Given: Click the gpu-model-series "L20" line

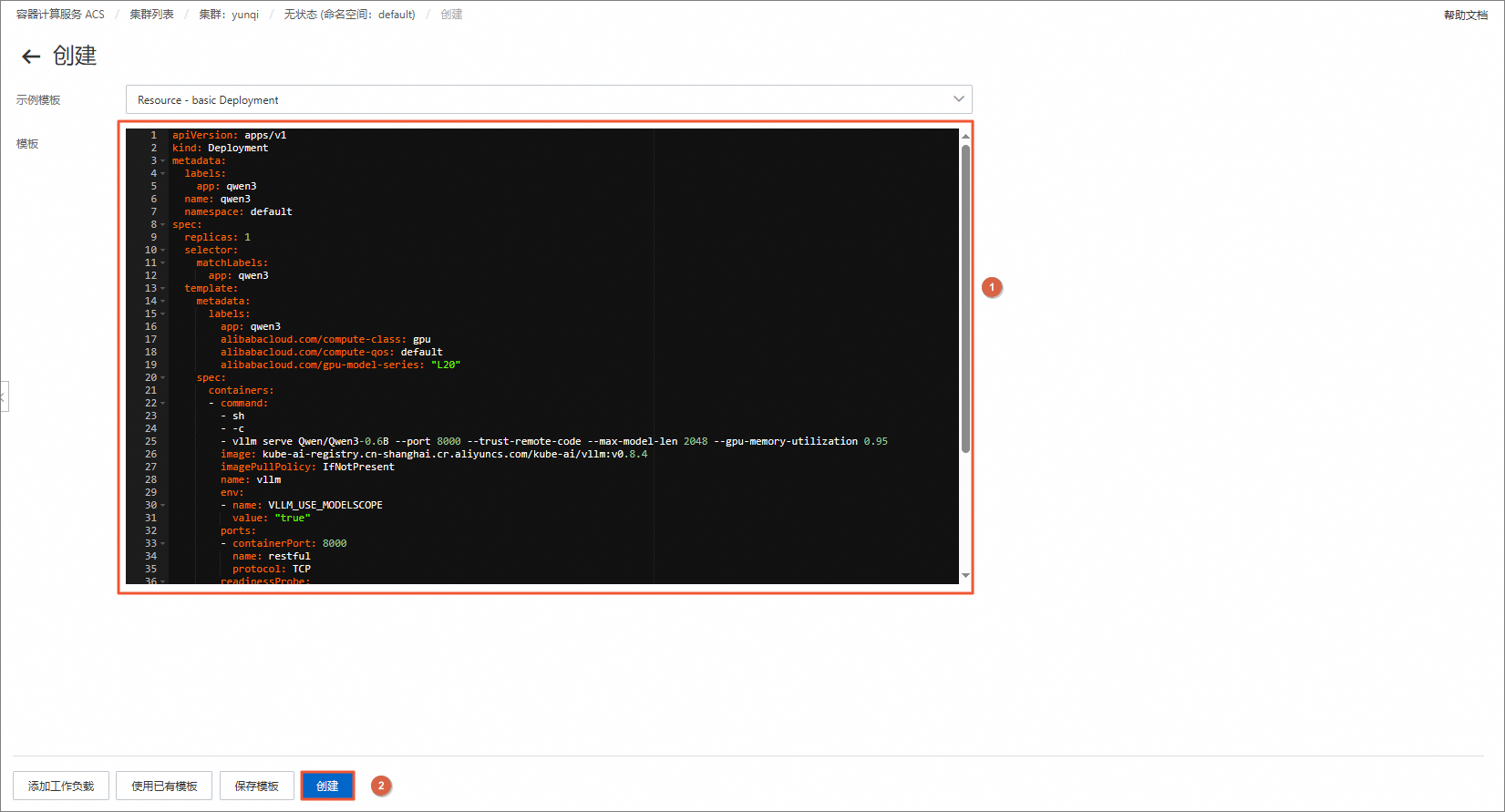Looking at the screenshot, I should 341,365.
